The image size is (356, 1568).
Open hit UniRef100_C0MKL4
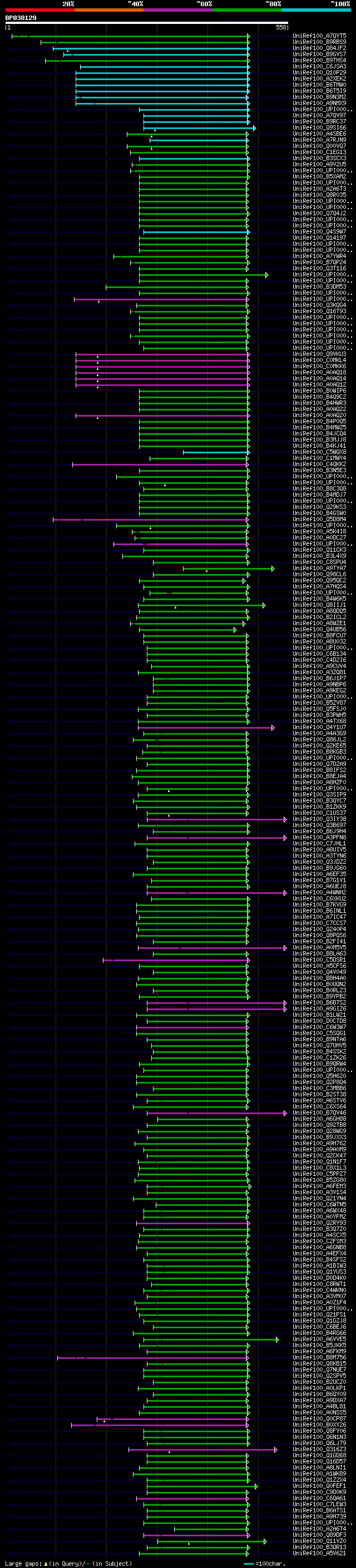point(319,360)
